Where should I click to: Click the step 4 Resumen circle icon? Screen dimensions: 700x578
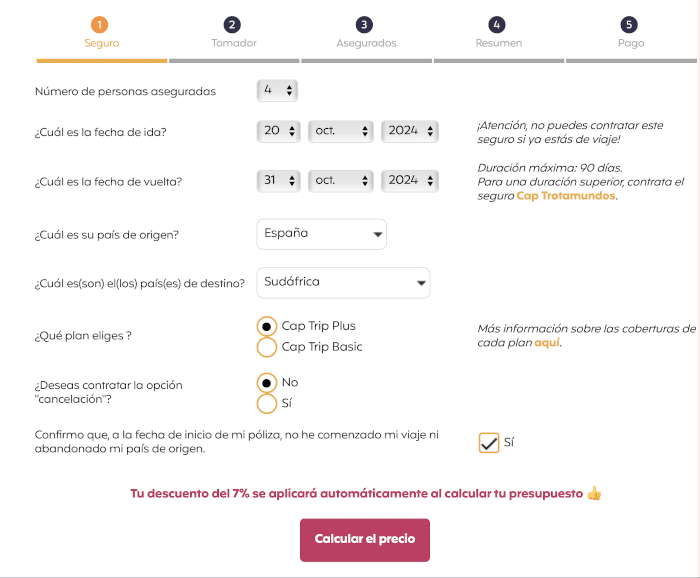[x=497, y=24]
